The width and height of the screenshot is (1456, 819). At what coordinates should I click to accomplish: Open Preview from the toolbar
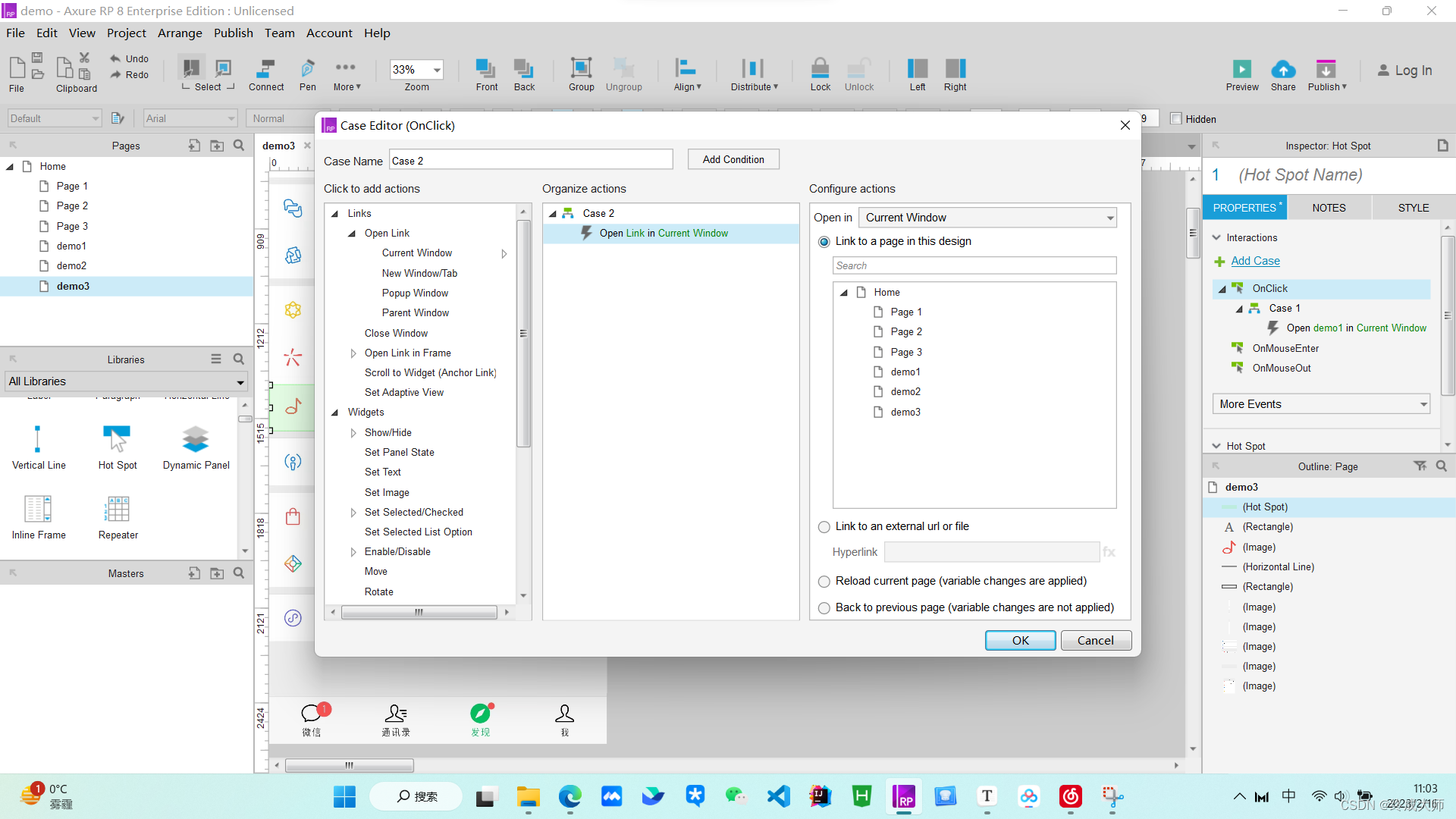click(x=1241, y=69)
